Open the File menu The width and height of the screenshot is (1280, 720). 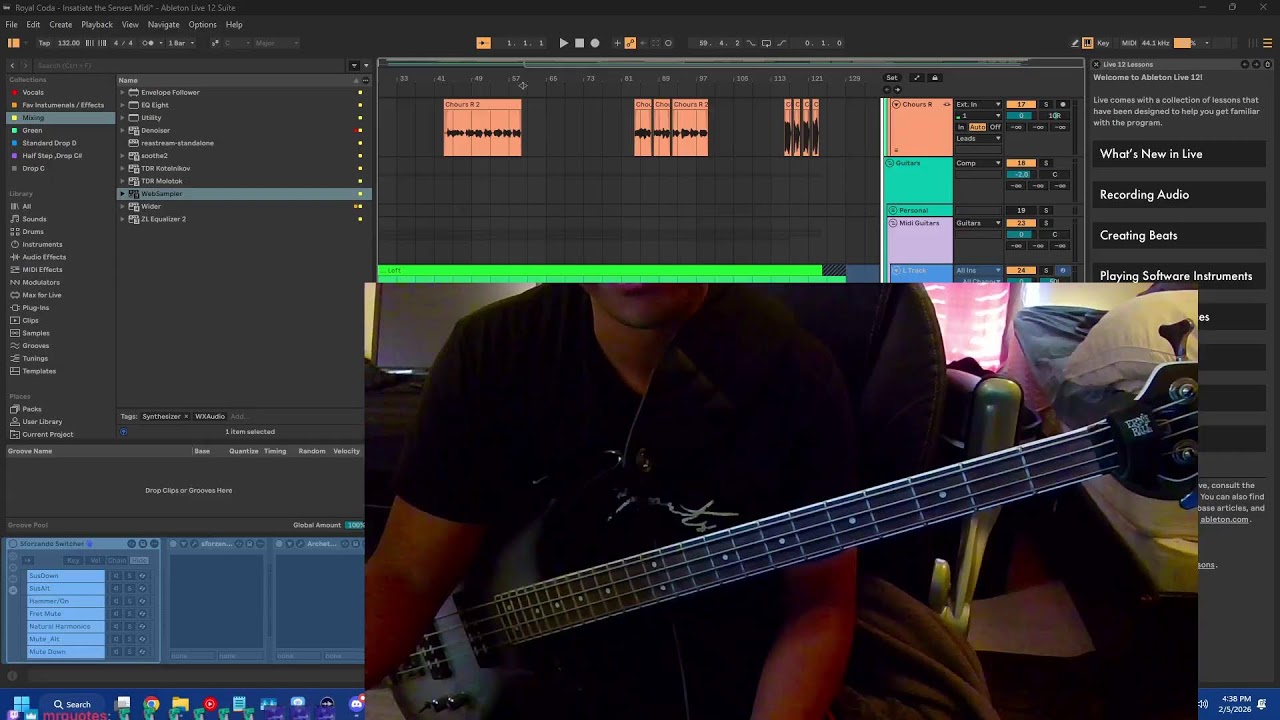(11, 24)
